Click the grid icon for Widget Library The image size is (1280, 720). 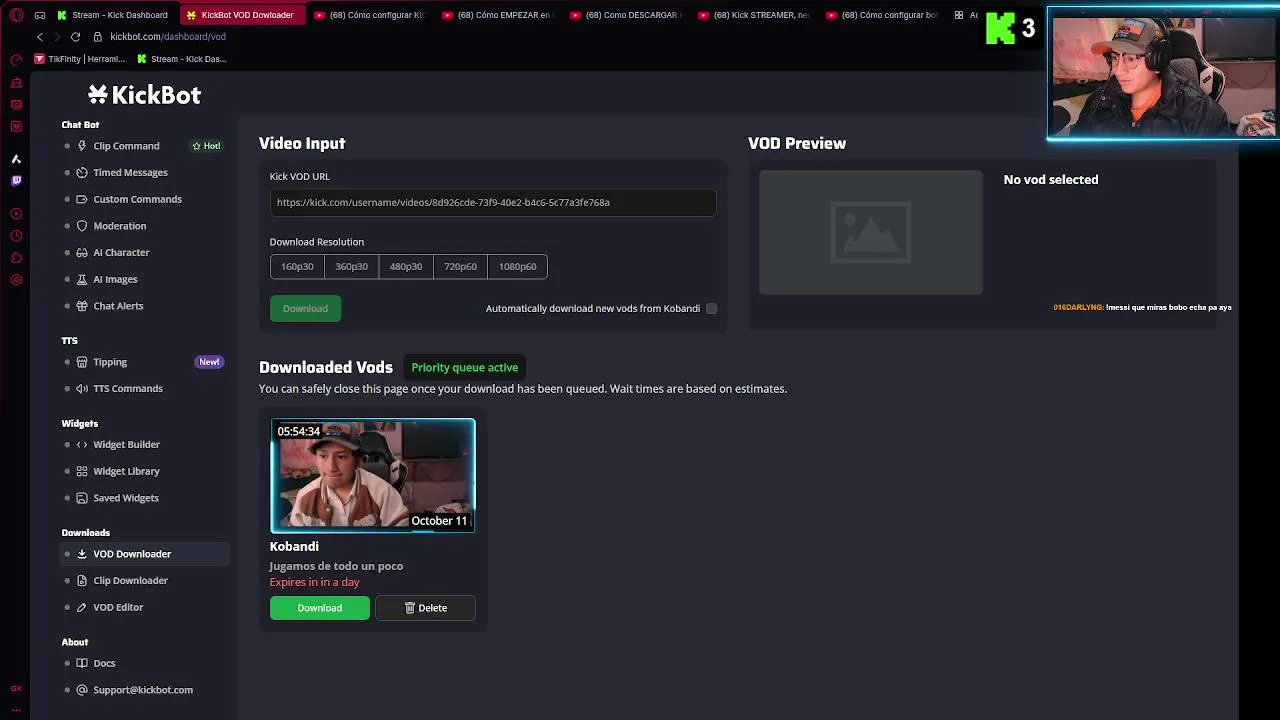(x=82, y=471)
